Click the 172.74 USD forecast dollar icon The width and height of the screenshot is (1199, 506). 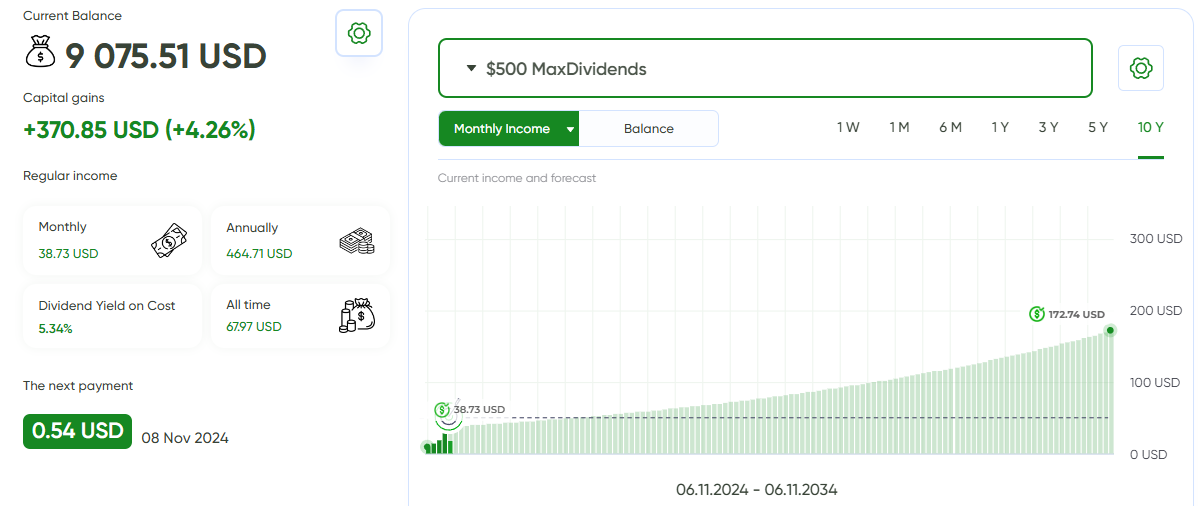point(1037,314)
